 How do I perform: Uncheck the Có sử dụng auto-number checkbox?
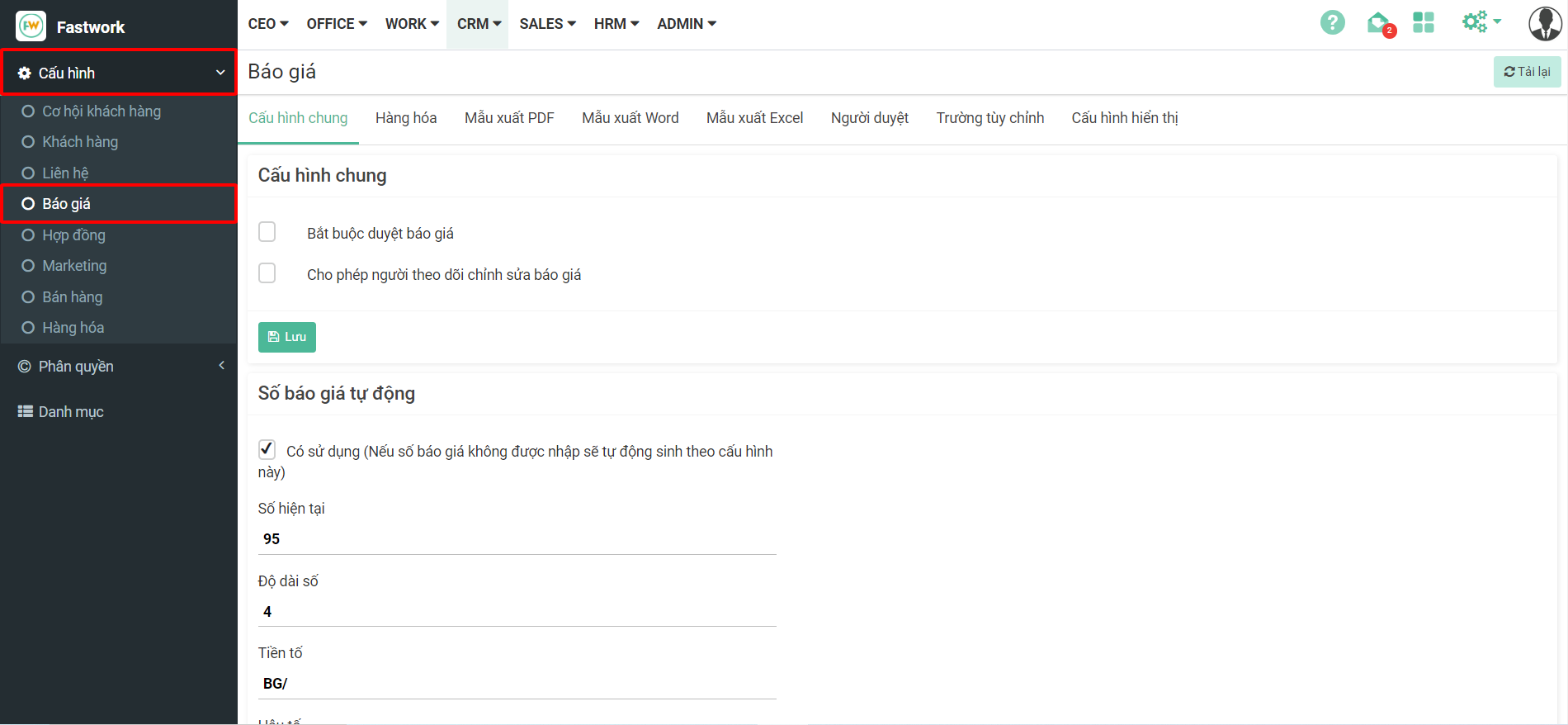pos(267,450)
